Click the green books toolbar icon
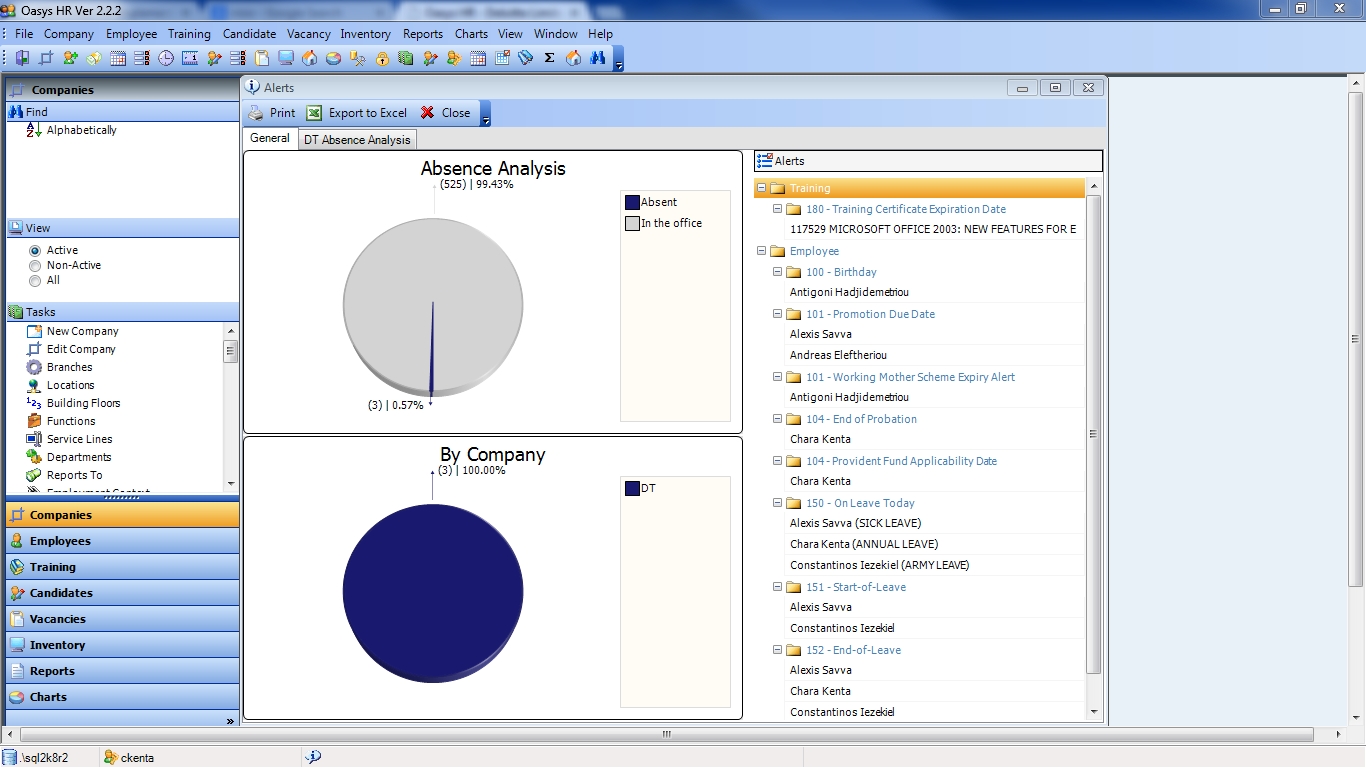 pos(405,58)
